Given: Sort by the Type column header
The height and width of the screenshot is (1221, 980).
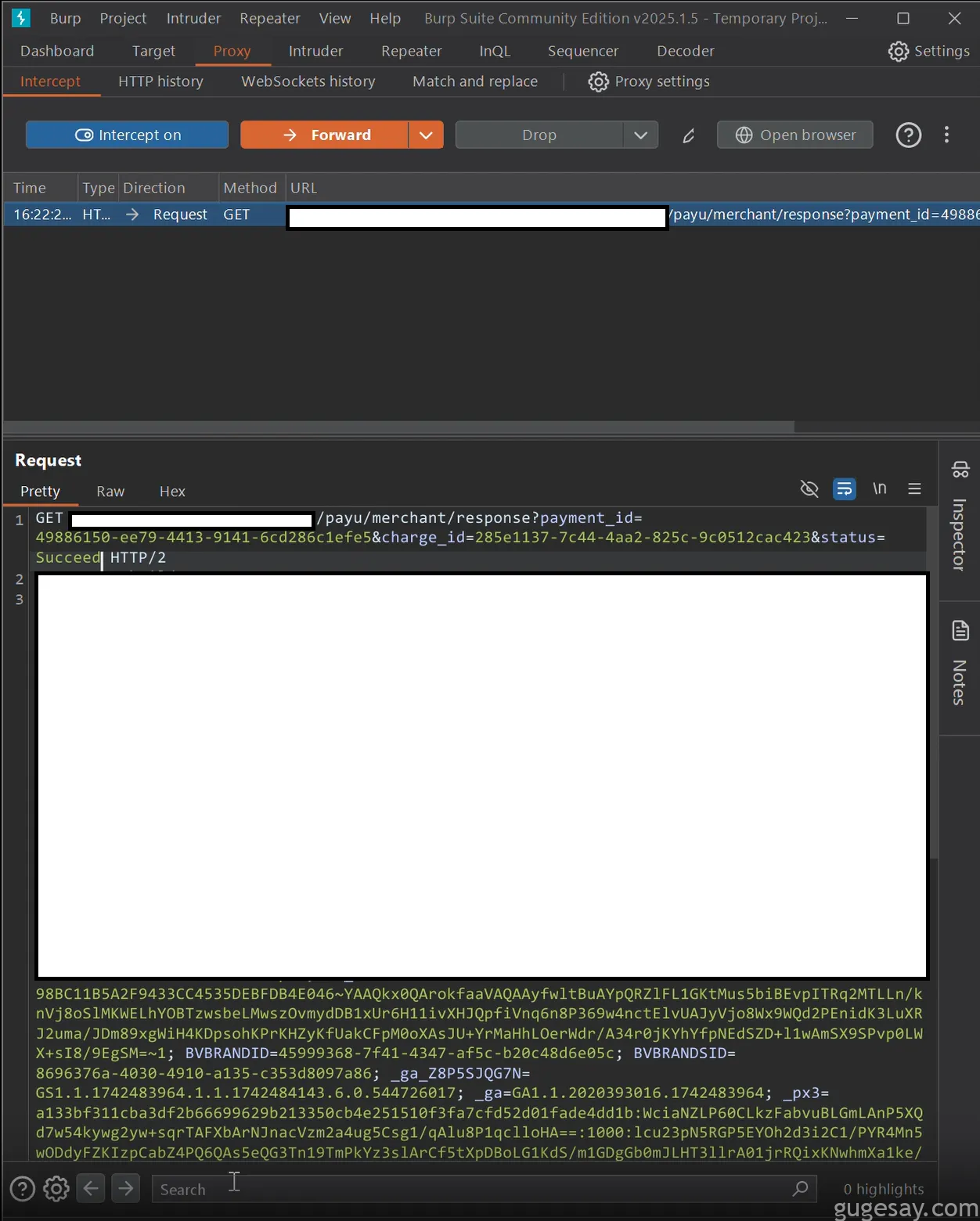Looking at the screenshot, I should (x=99, y=188).
